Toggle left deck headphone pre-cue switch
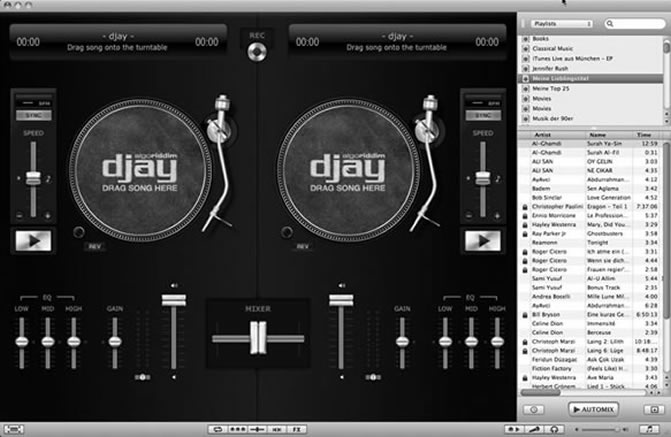Image resolution: width=671 pixels, height=437 pixels. click(x=143, y=377)
